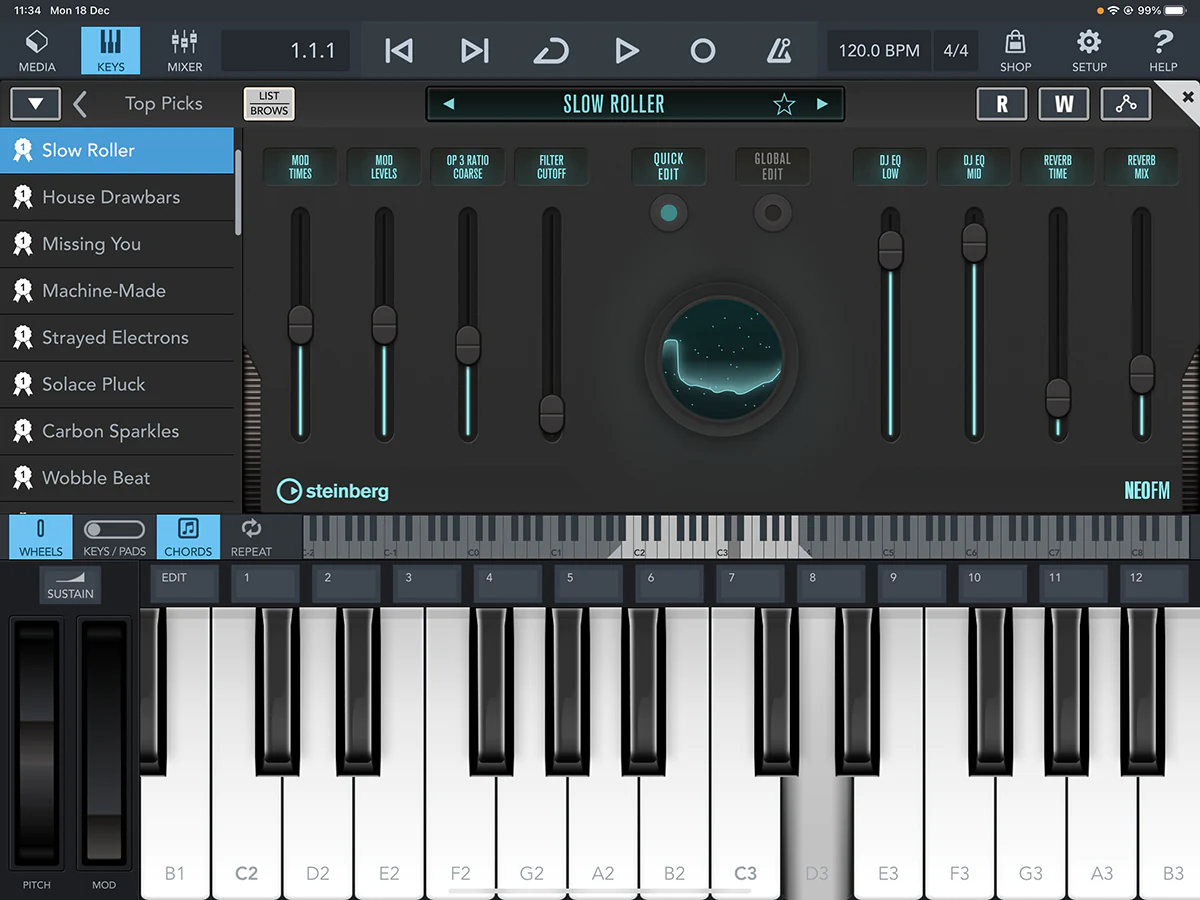Switch the Keys / Pads toggle

(x=114, y=537)
